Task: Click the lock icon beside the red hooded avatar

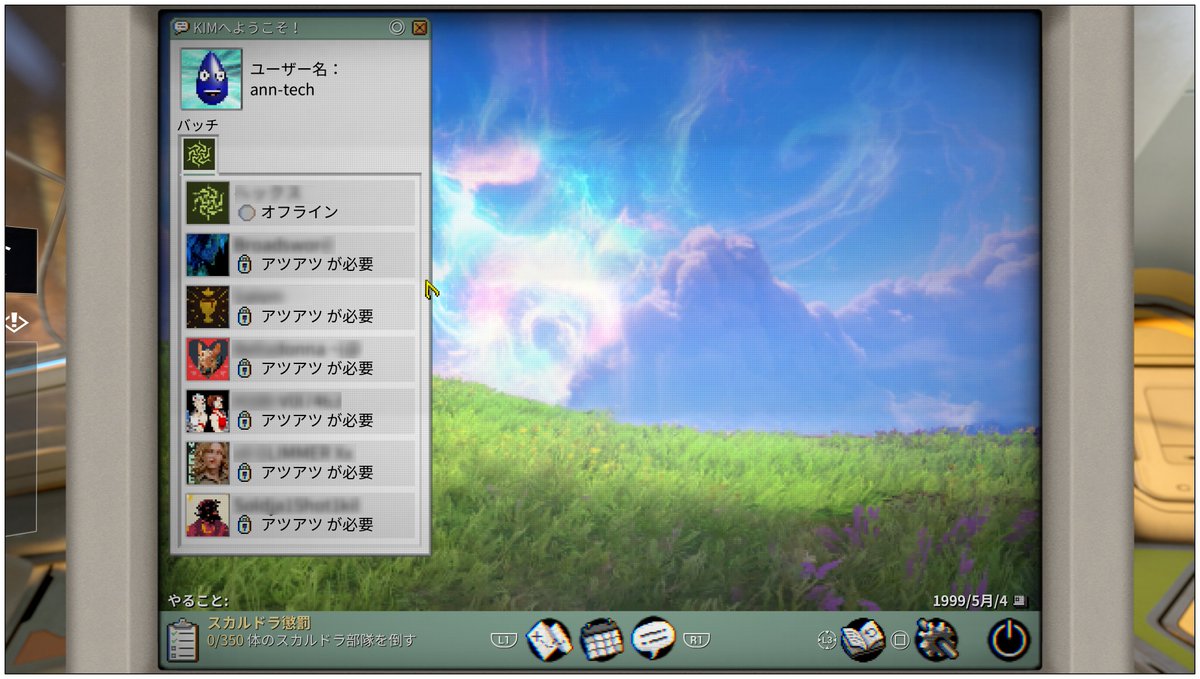Action: click(x=244, y=524)
